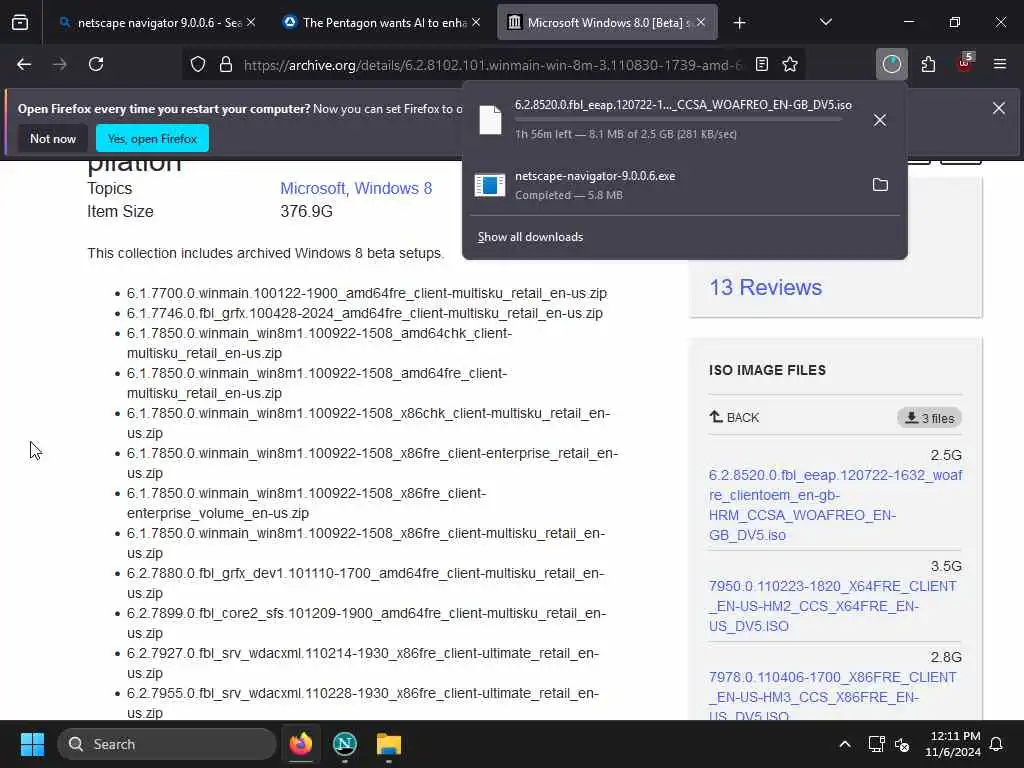The height and width of the screenshot is (768, 1024).
Task: Open Show all downloads link
Action: [530, 237]
